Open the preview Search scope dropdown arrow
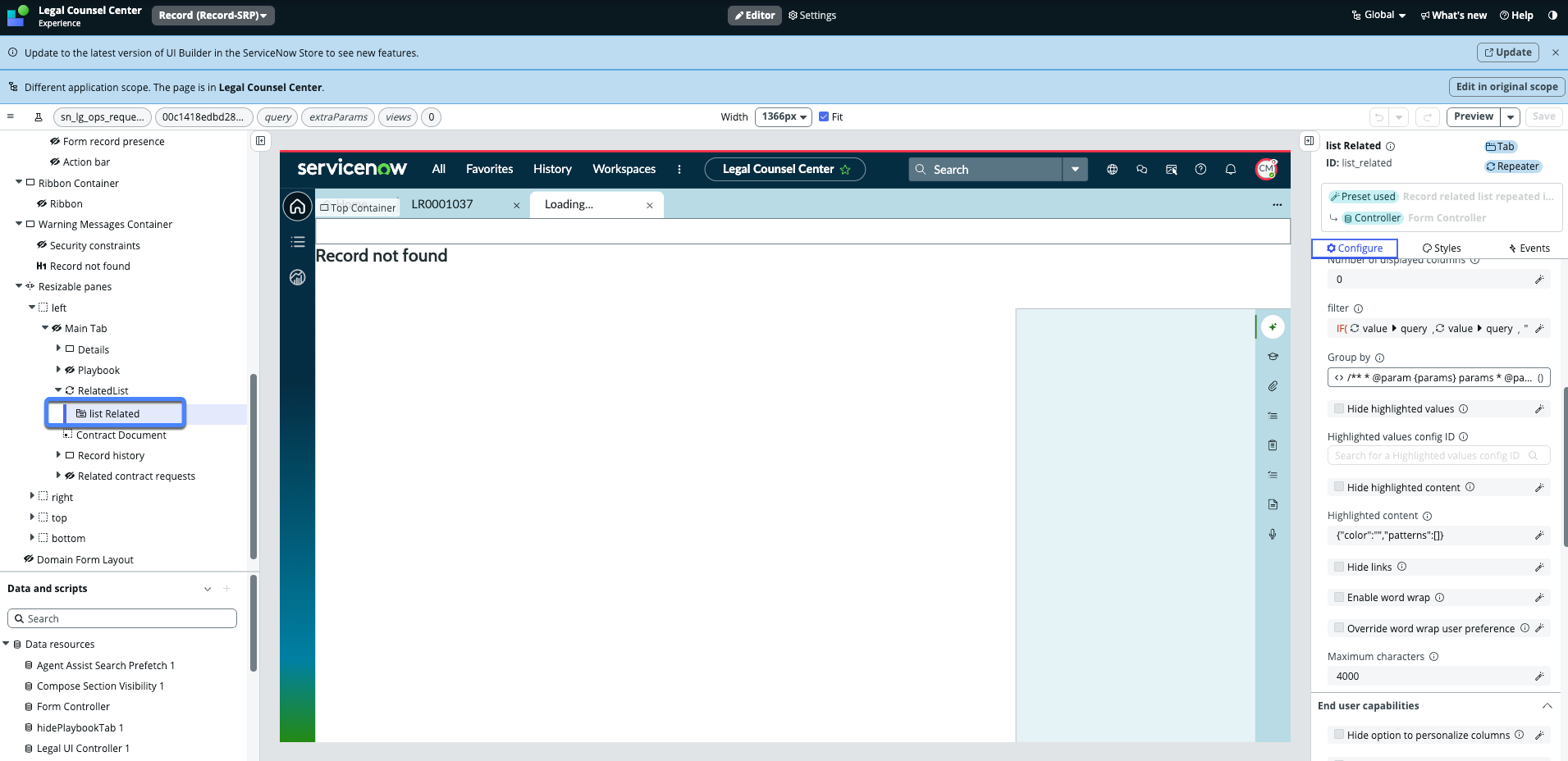The width and height of the screenshot is (1568, 761). tap(1075, 170)
